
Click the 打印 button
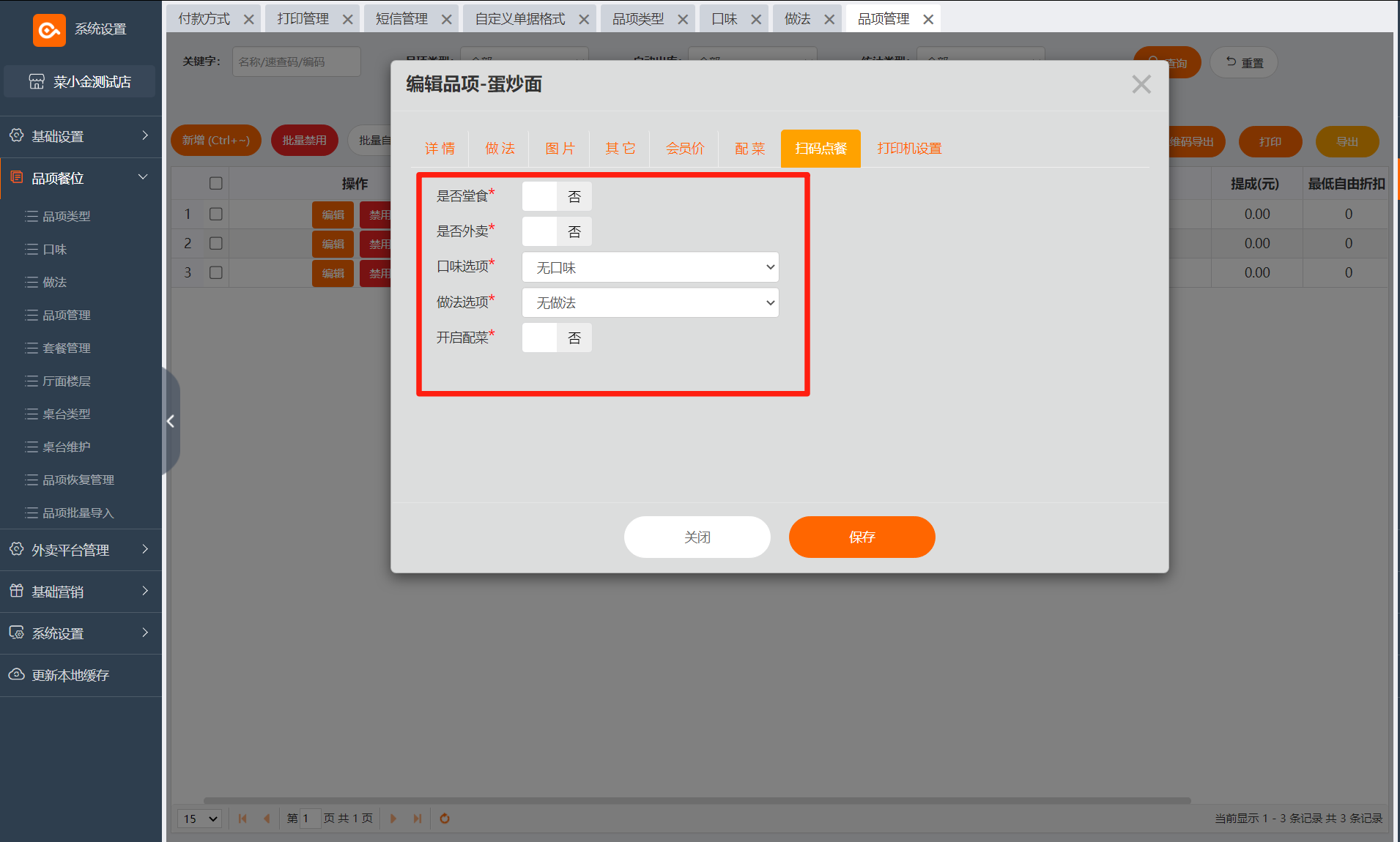1270,142
